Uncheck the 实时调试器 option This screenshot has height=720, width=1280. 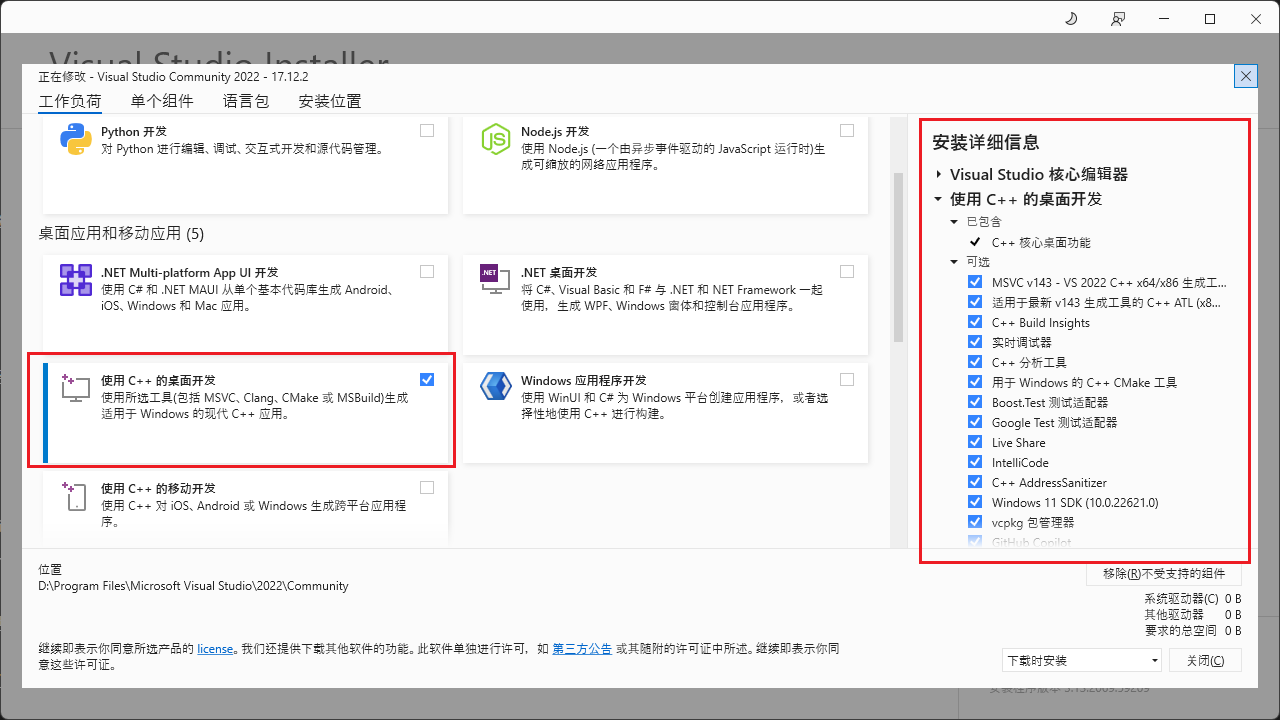(975, 342)
